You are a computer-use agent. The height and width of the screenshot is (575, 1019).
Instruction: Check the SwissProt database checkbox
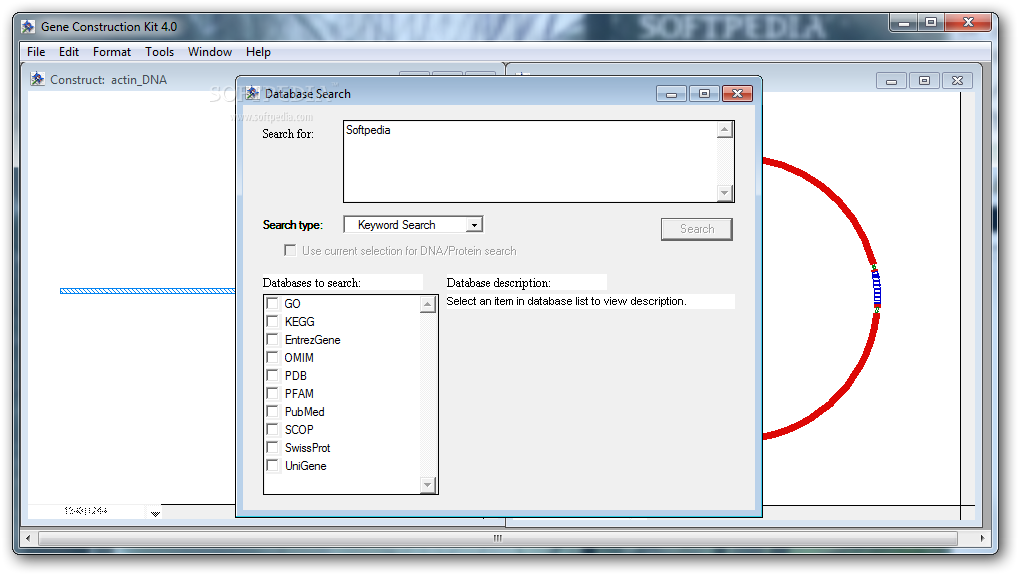tap(272, 448)
